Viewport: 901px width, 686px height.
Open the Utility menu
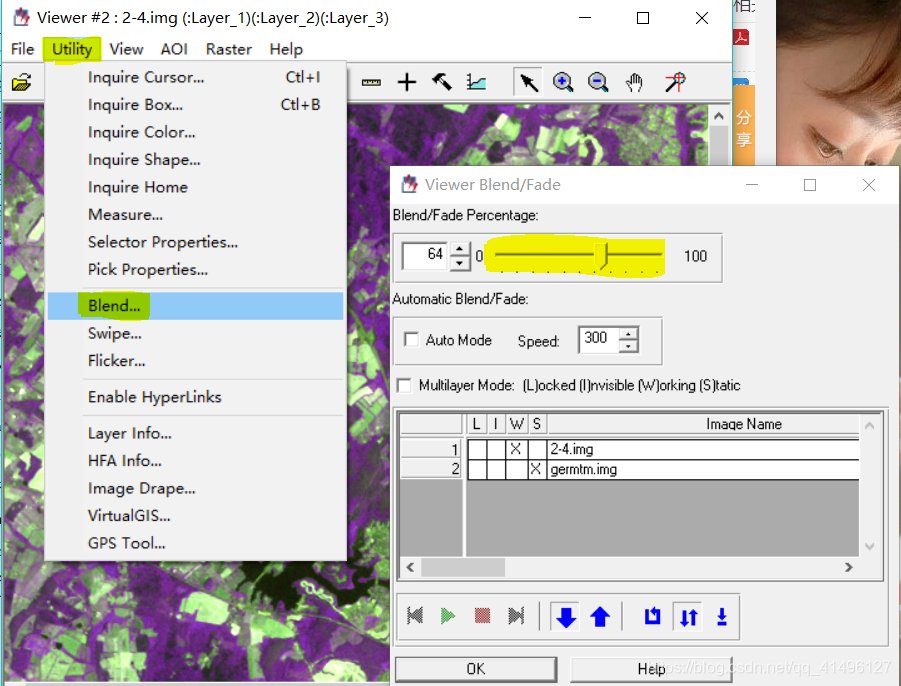click(x=72, y=49)
